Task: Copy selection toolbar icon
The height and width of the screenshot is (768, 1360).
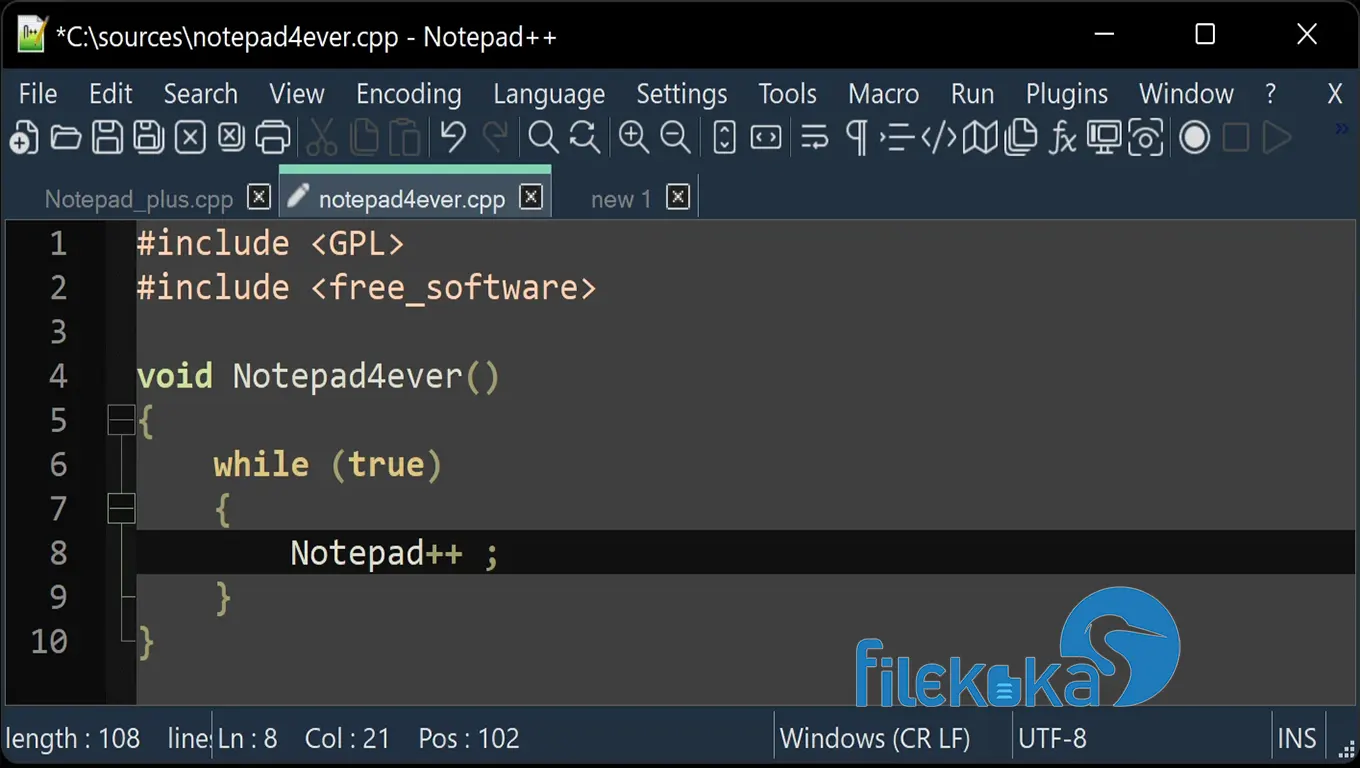Action: tap(363, 137)
